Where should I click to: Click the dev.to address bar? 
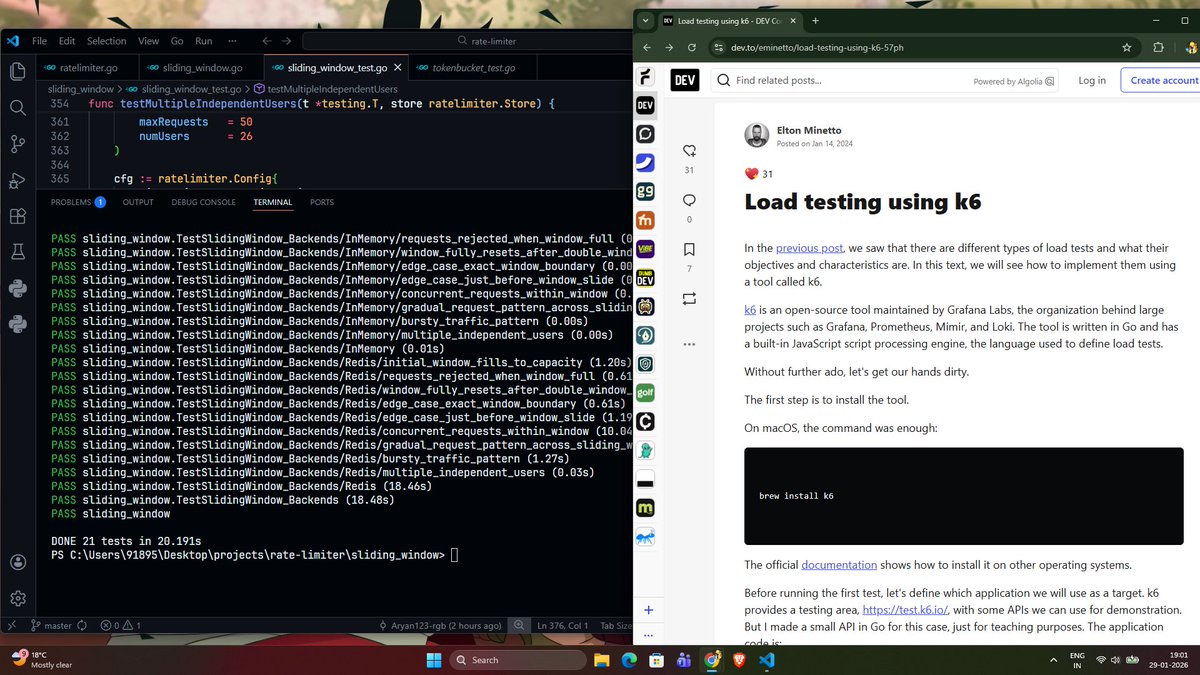(910, 47)
